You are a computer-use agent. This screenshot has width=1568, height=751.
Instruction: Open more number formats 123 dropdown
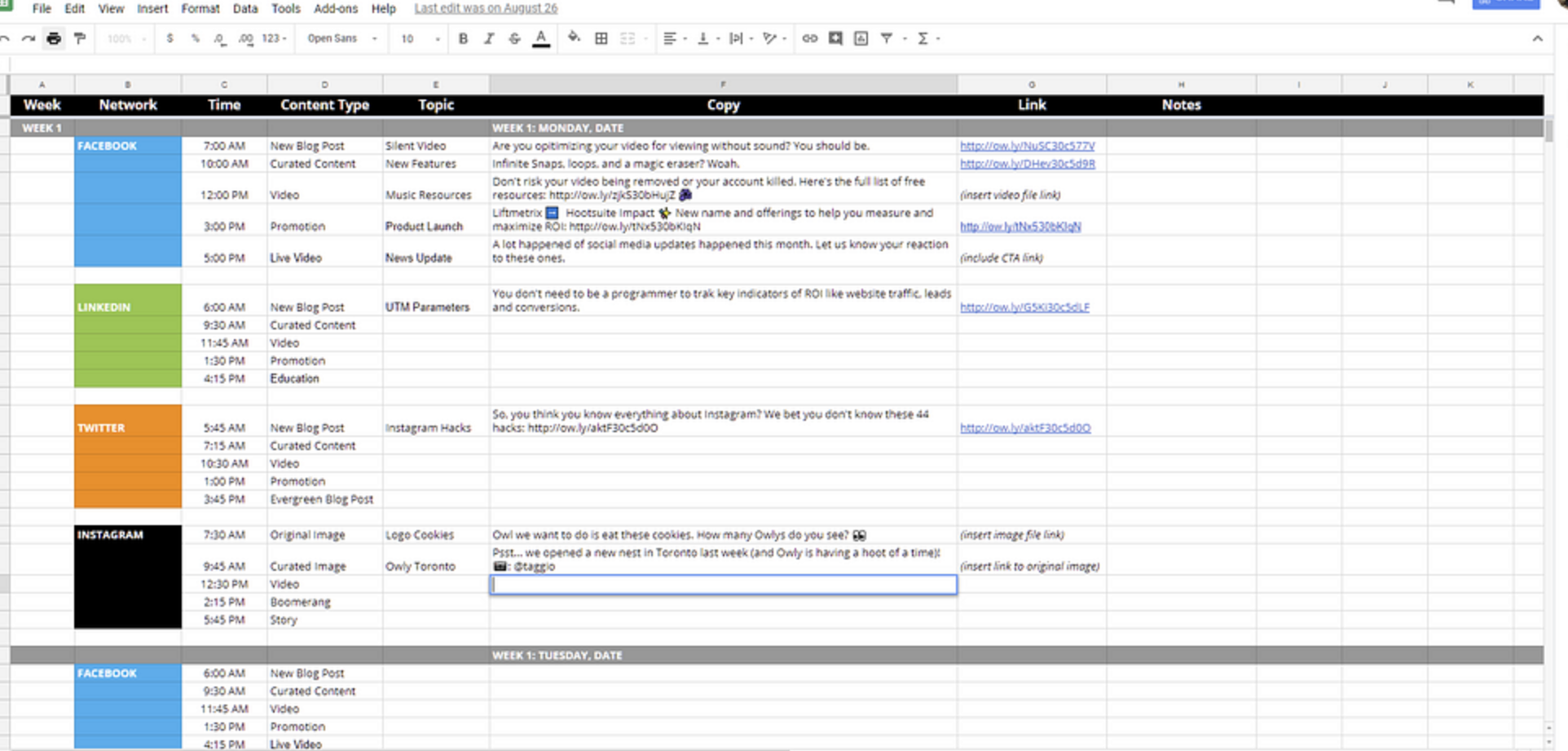tap(274, 38)
